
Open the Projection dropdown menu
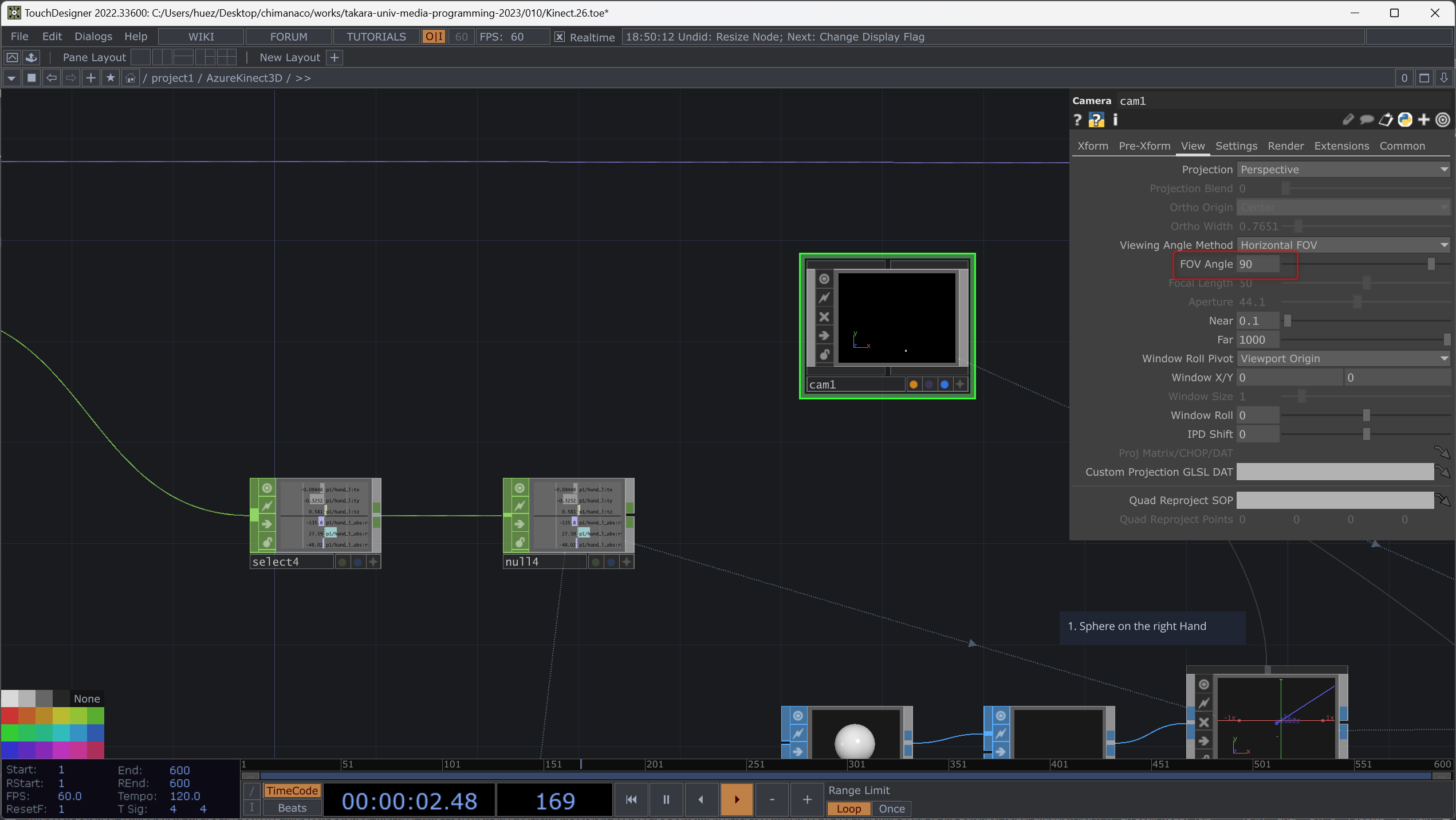click(x=1343, y=170)
